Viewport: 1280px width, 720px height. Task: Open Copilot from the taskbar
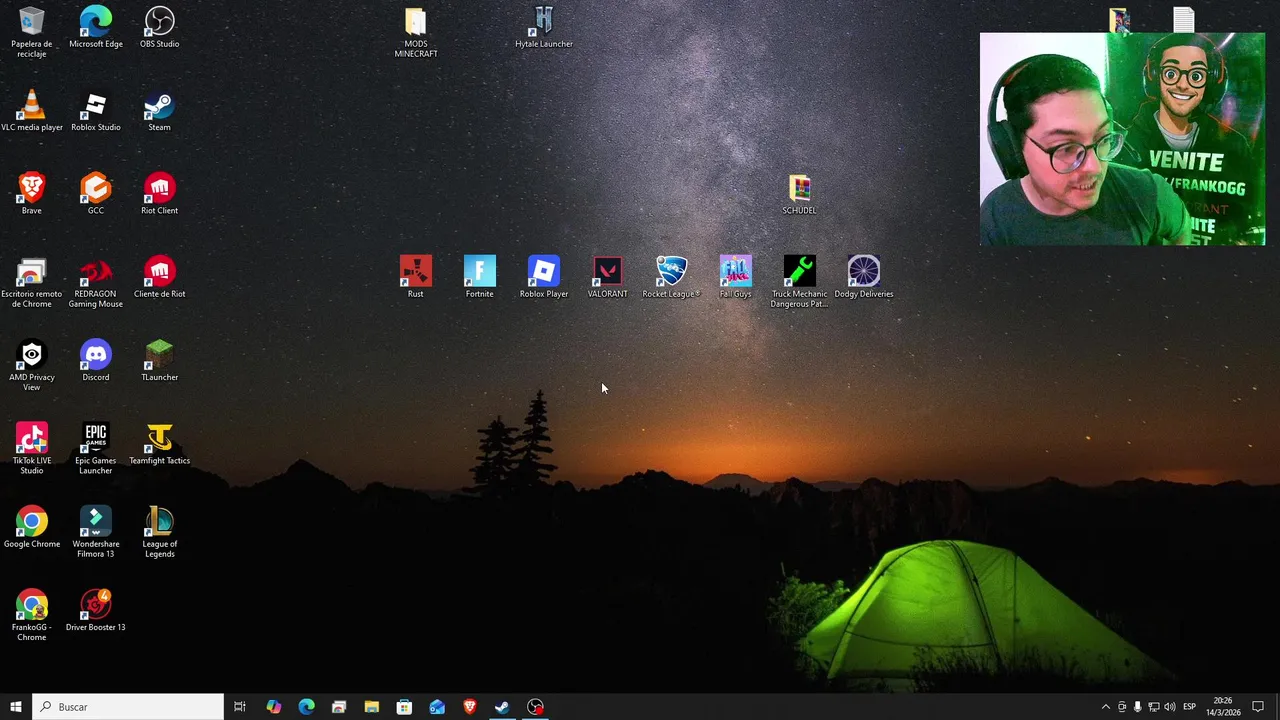click(273, 707)
